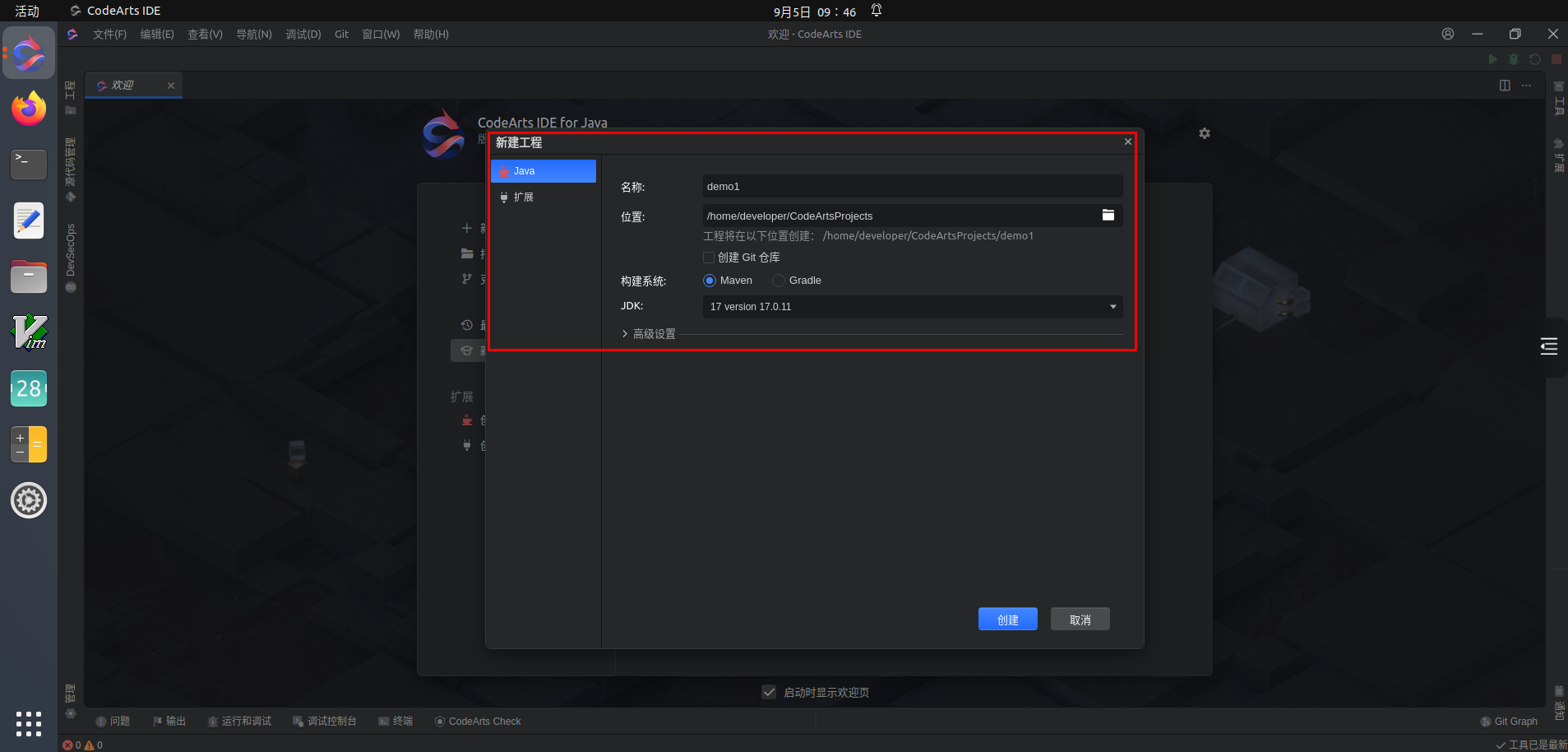The width and height of the screenshot is (1568, 752).
Task: Click the 工具已是最新 status bar entry
Action: click(1532, 745)
